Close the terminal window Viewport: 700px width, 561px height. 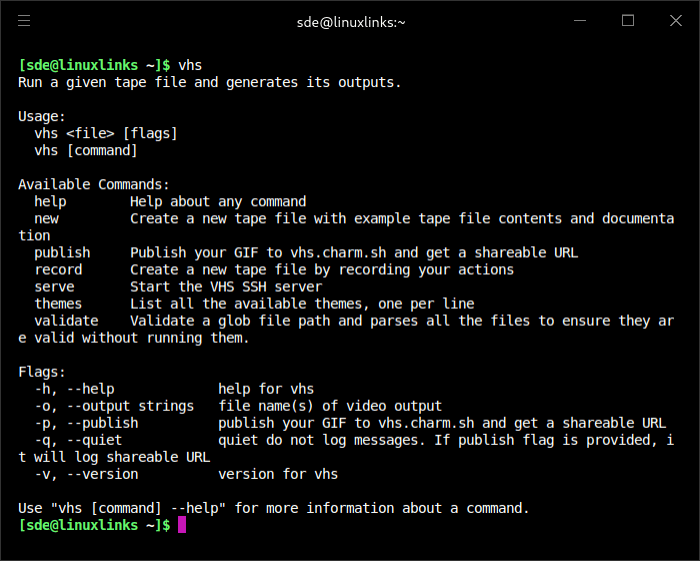pyautogui.click(x=673, y=20)
